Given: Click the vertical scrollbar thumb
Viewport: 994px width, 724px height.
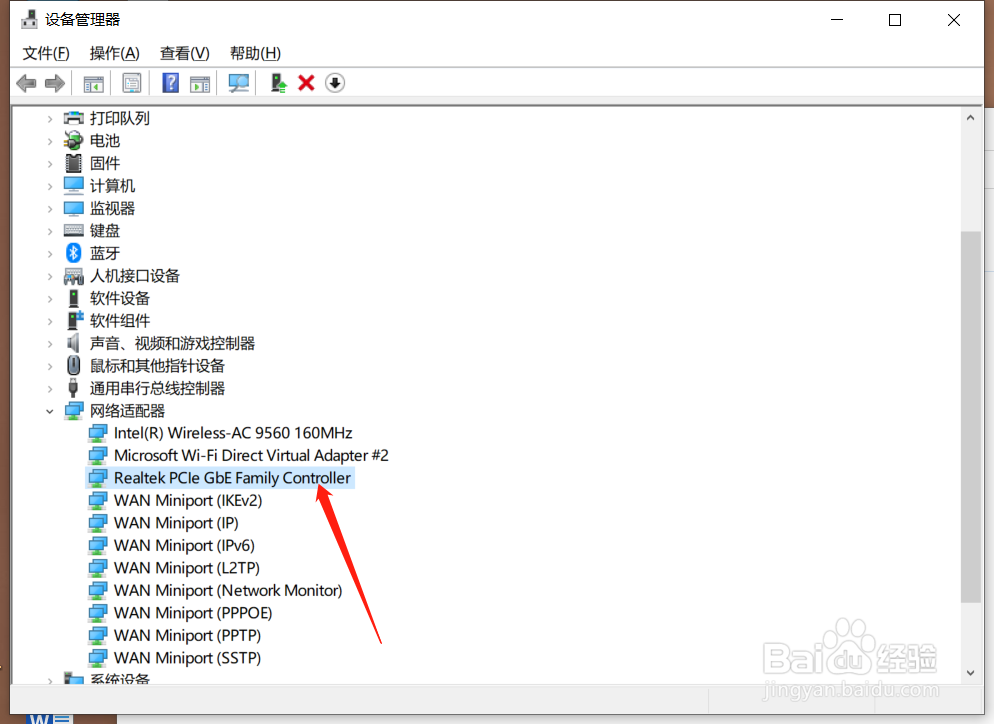Looking at the screenshot, I should click(971, 417).
